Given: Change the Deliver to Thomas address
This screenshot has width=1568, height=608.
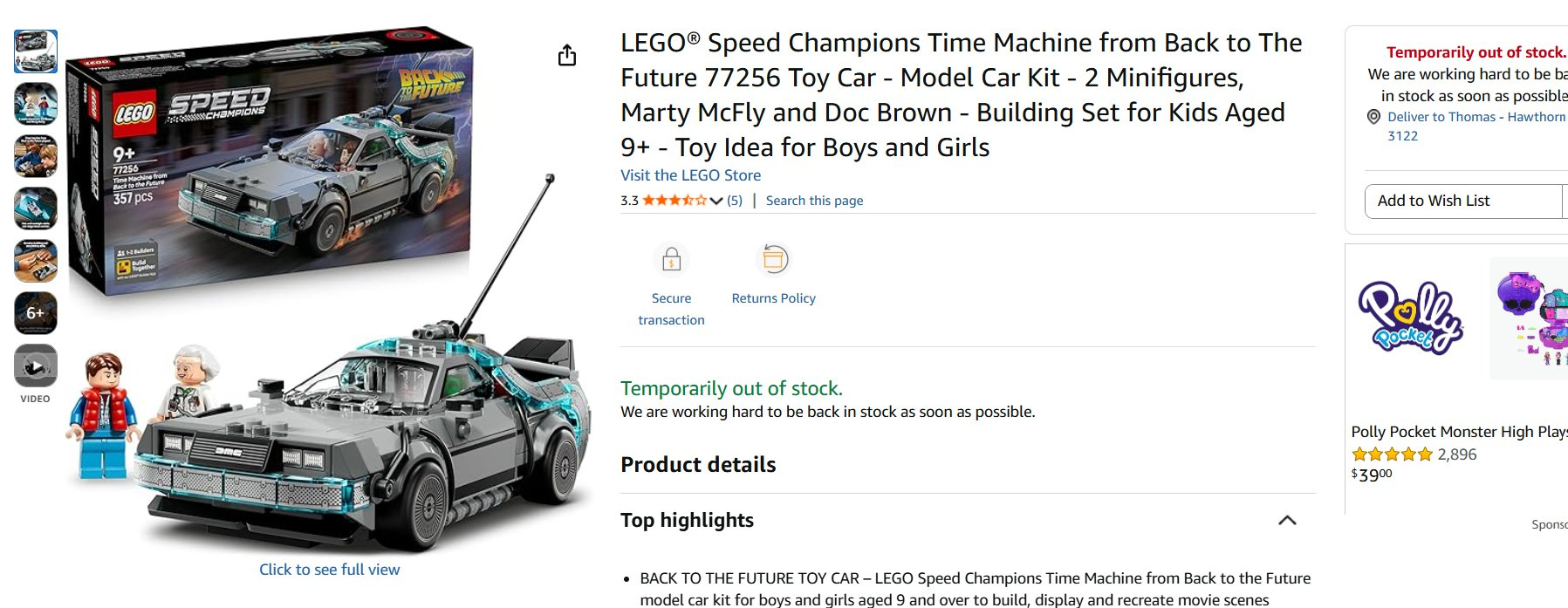Looking at the screenshot, I should click(1476, 117).
